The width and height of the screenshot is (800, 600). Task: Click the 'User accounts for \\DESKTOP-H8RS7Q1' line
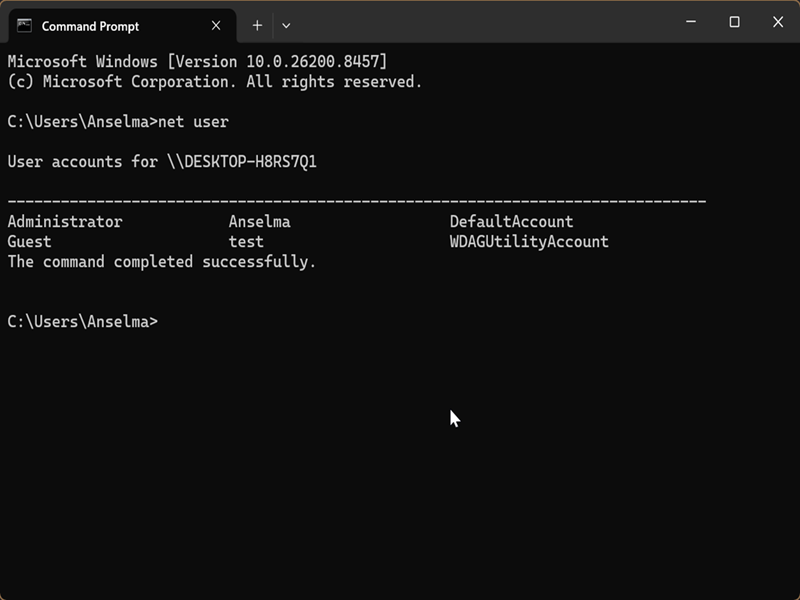click(162, 162)
